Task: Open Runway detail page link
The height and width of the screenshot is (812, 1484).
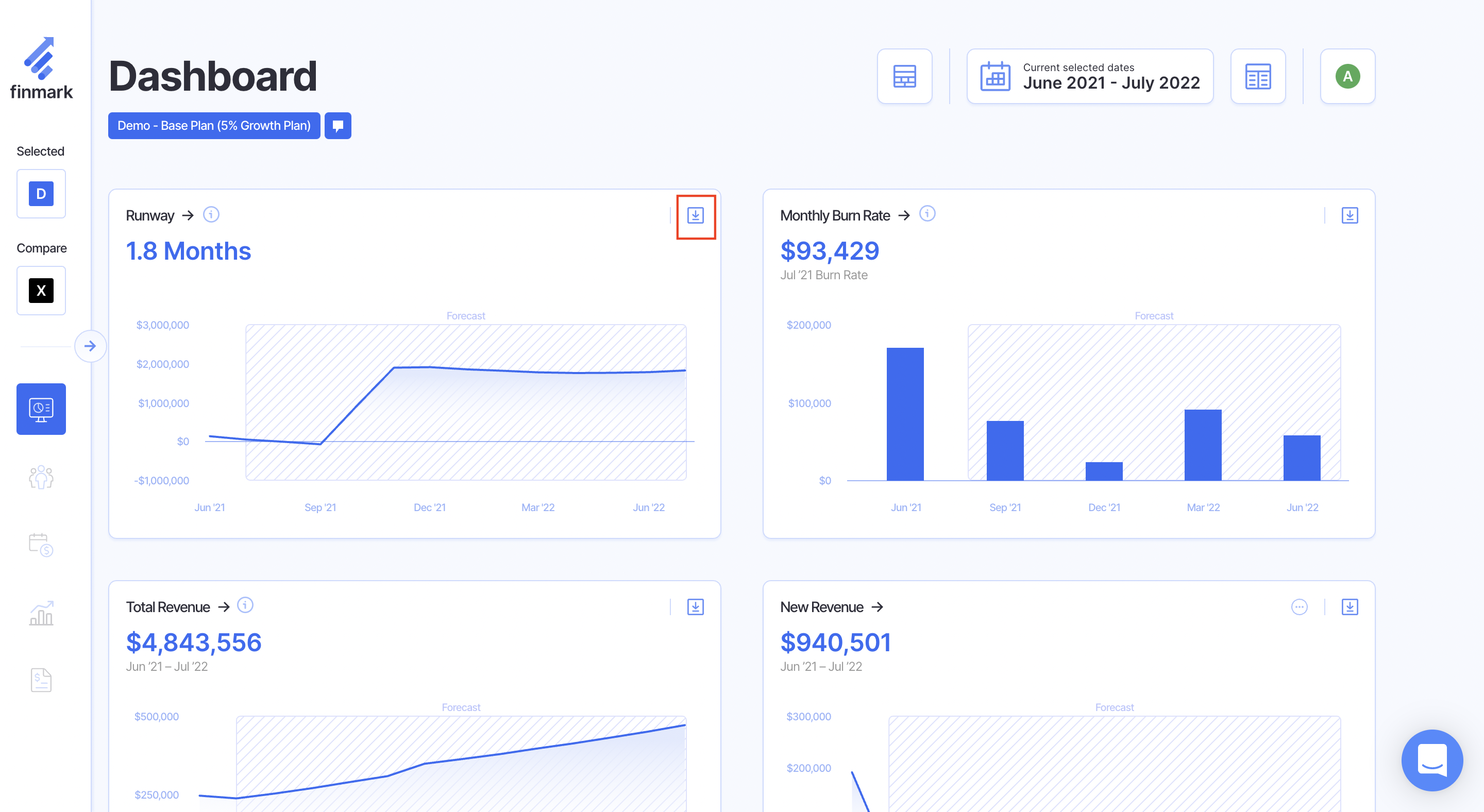Action: pyautogui.click(x=188, y=216)
